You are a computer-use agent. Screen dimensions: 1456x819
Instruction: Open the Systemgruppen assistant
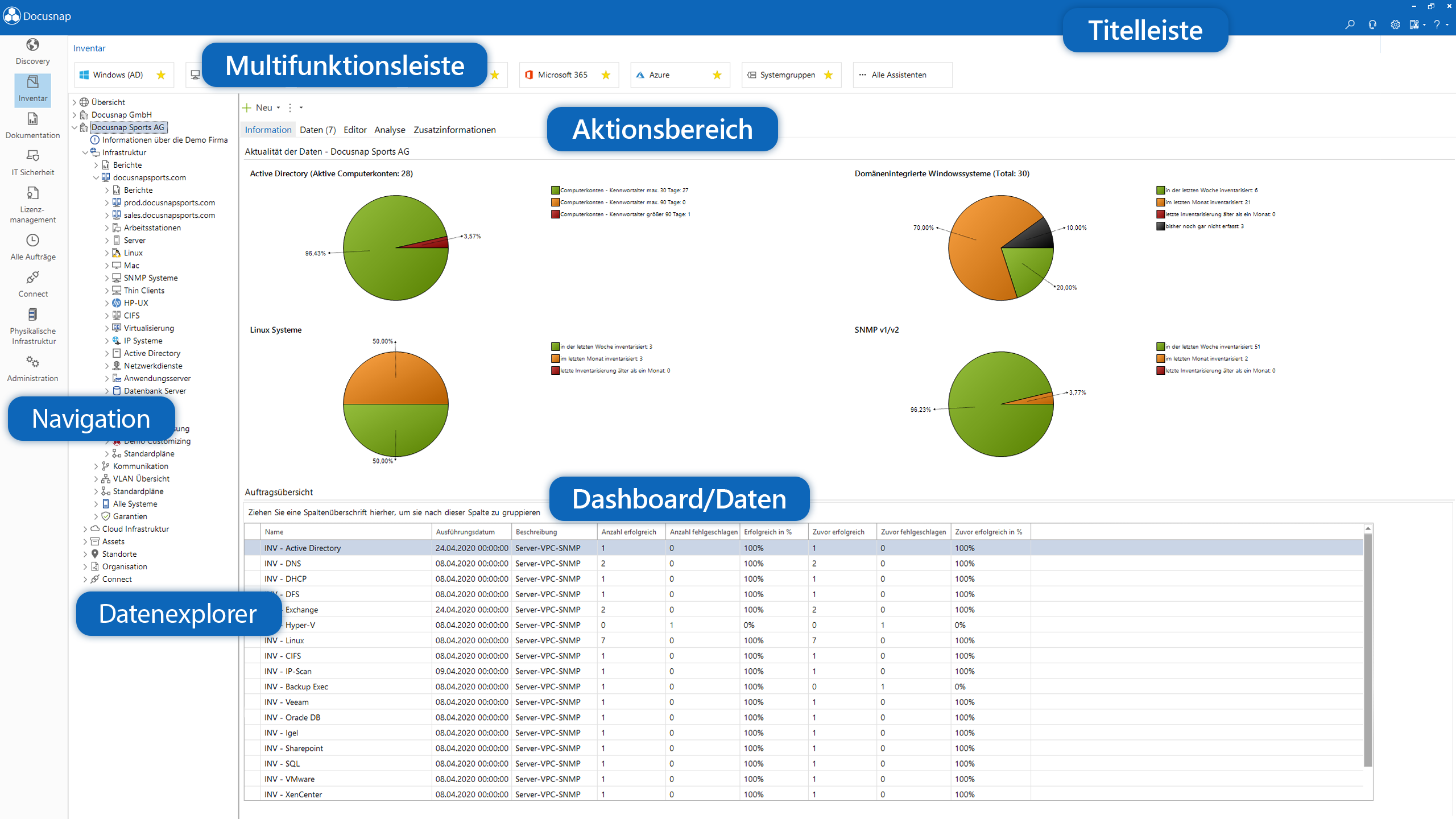[x=791, y=75]
